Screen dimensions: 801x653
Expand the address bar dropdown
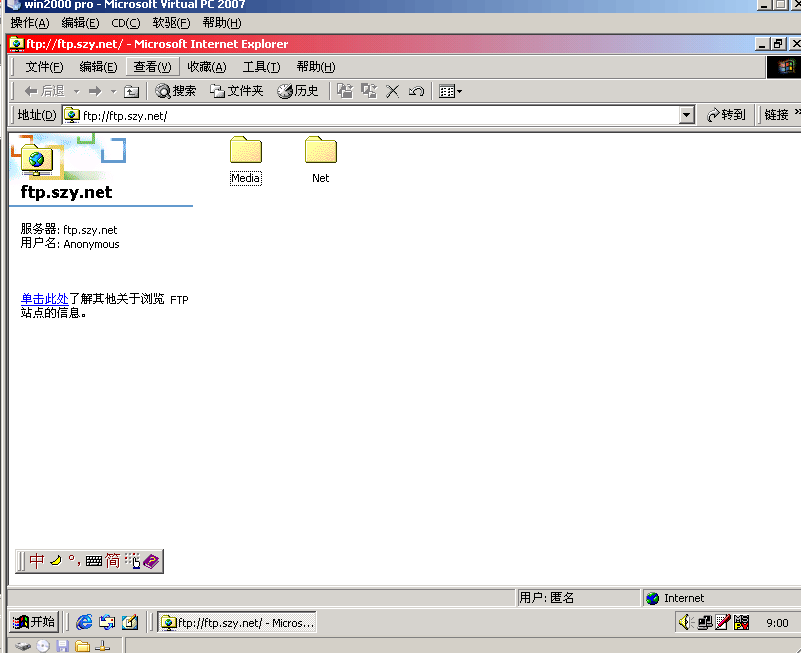[x=686, y=115]
